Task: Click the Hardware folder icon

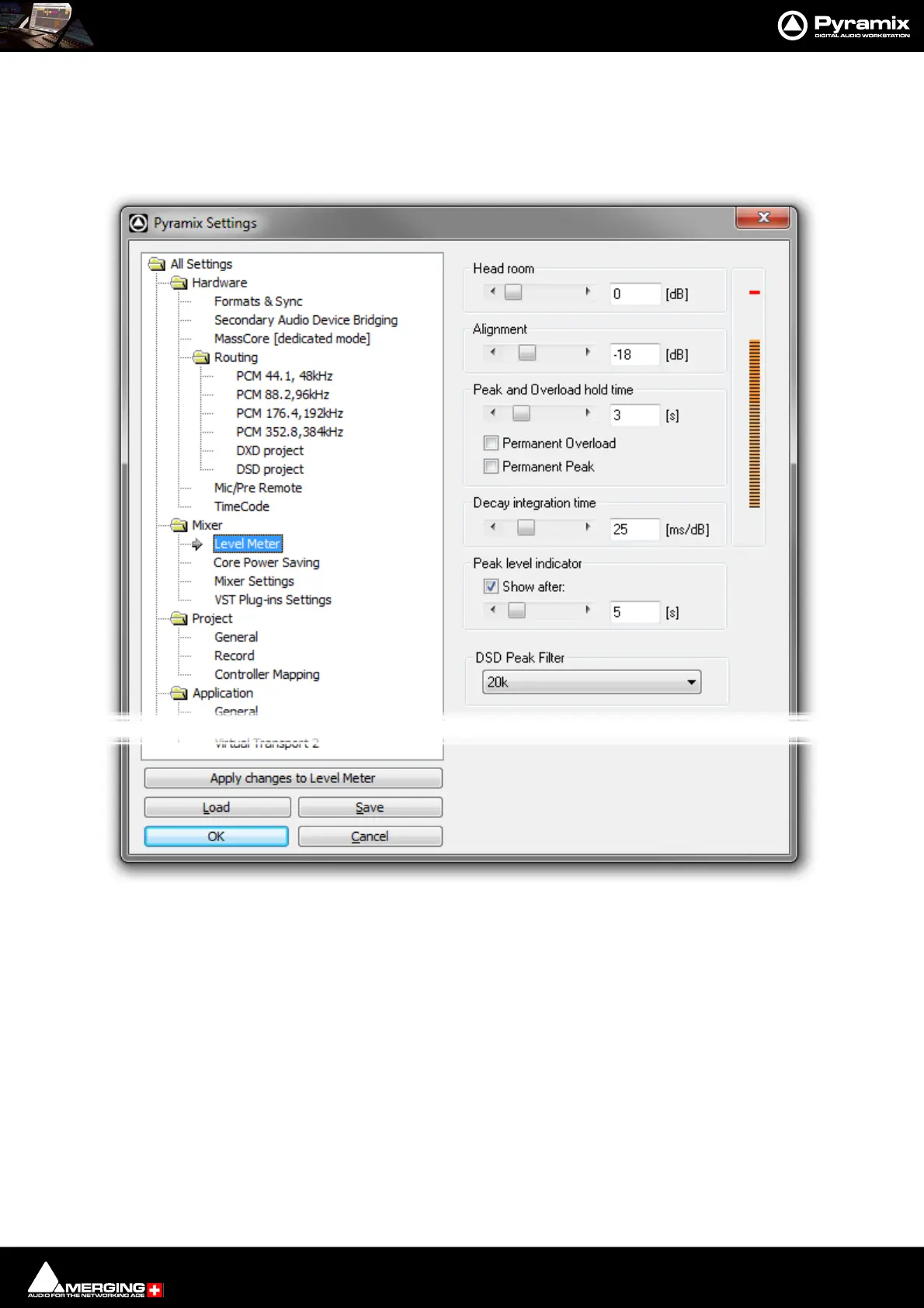Action: click(x=179, y=283)
